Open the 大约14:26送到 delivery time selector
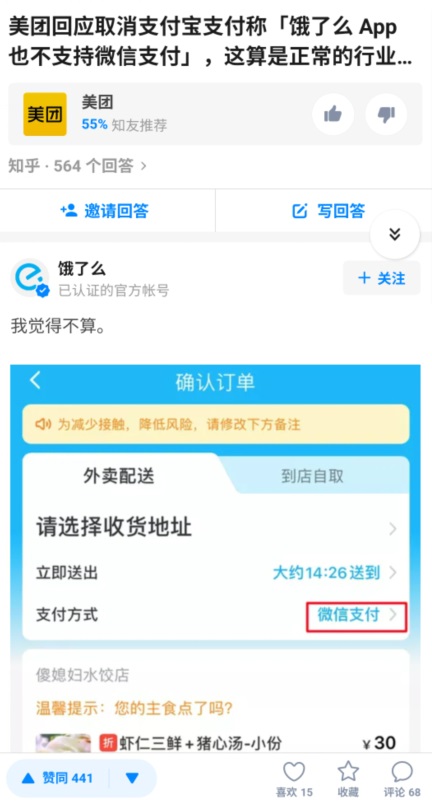The image size is (432, 806). pos(334,573)
